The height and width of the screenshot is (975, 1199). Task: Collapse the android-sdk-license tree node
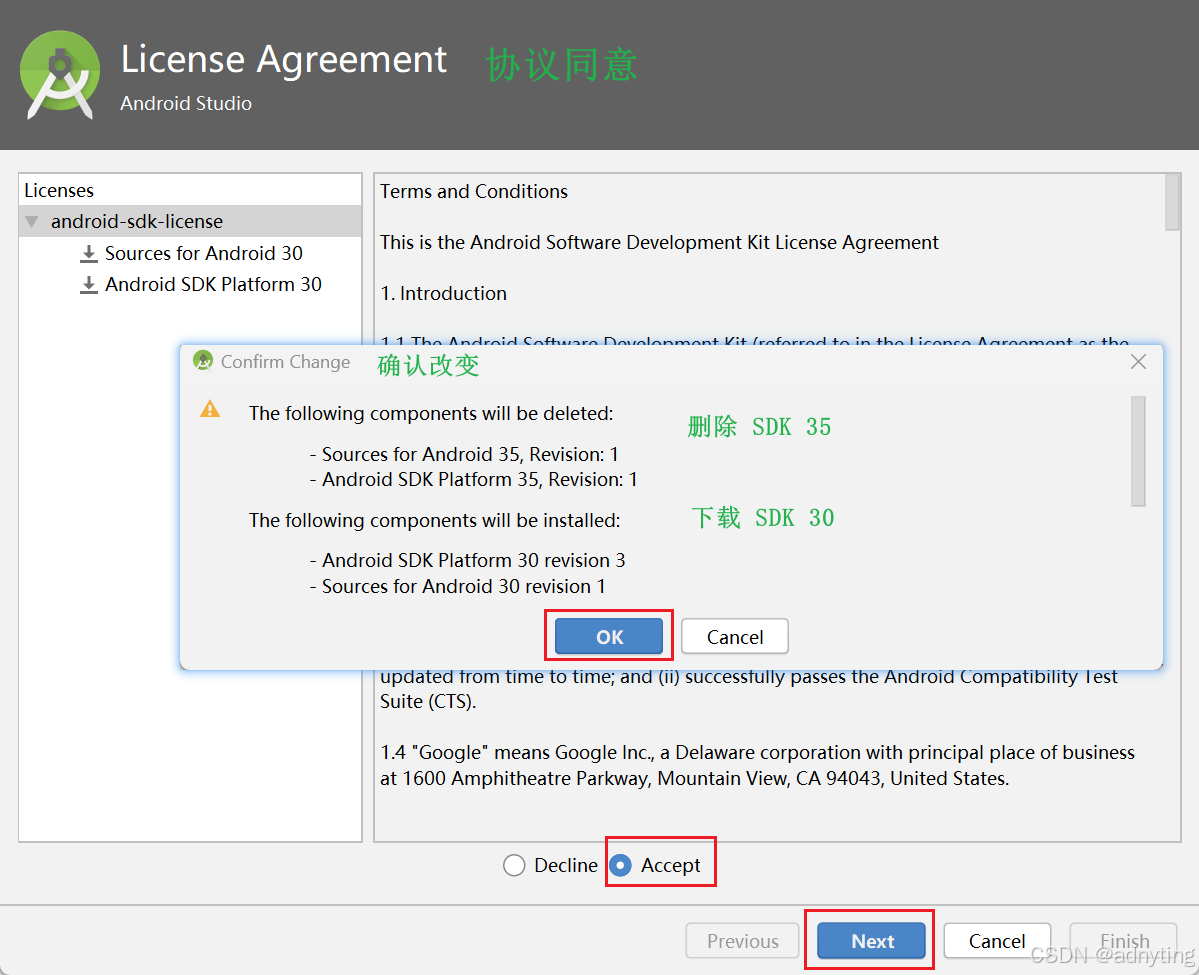31,222
